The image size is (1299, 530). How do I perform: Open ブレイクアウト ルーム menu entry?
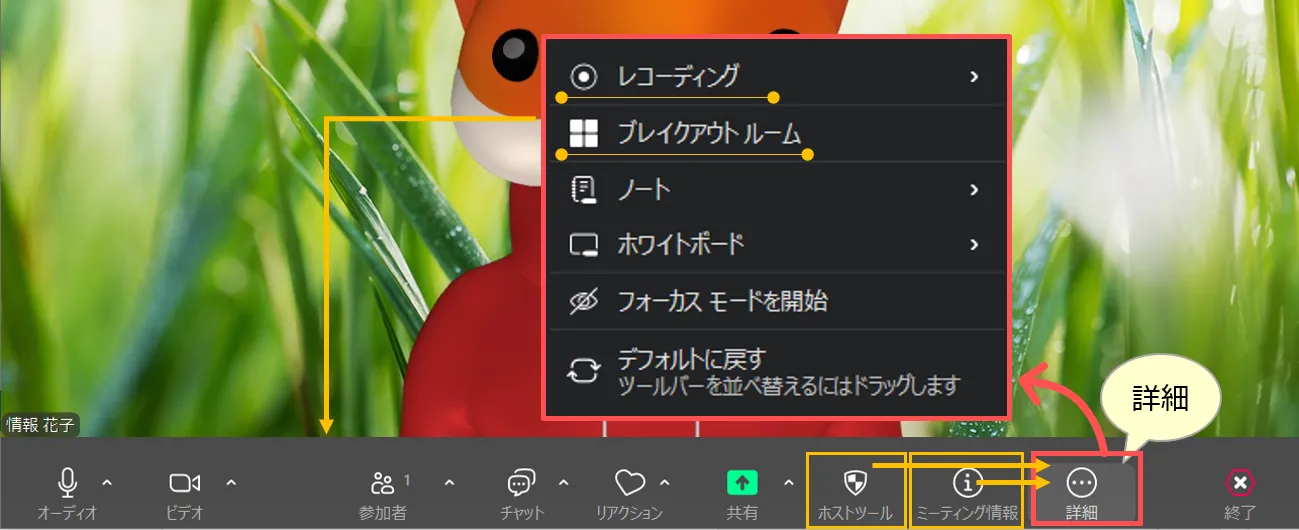click(x=777, y=133)
